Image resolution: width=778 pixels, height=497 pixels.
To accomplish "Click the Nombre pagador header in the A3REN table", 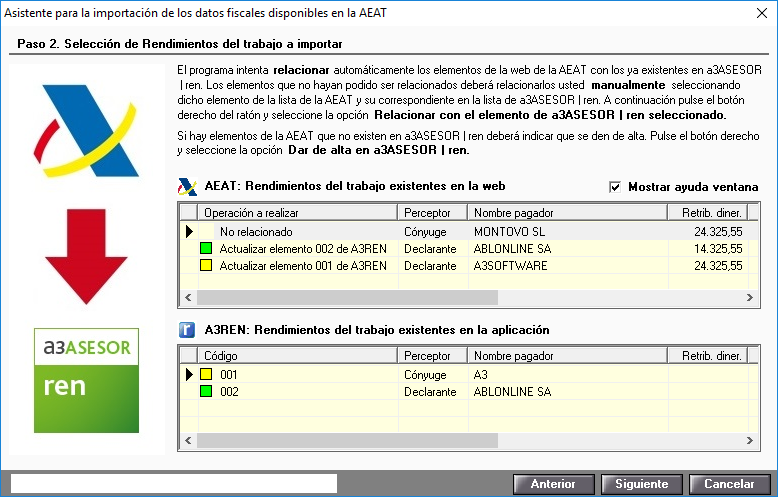I will 568,356.
